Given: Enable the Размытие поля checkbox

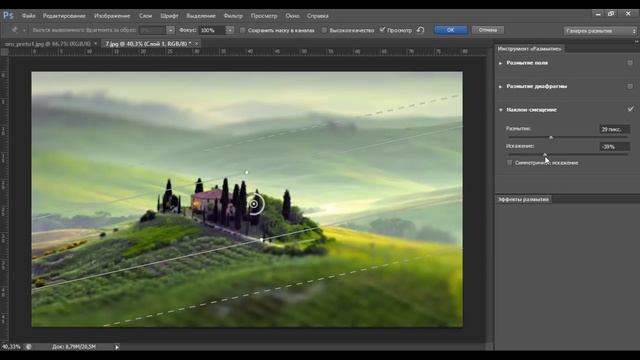Looking at the screenshot, I should (x=630, y=63).
